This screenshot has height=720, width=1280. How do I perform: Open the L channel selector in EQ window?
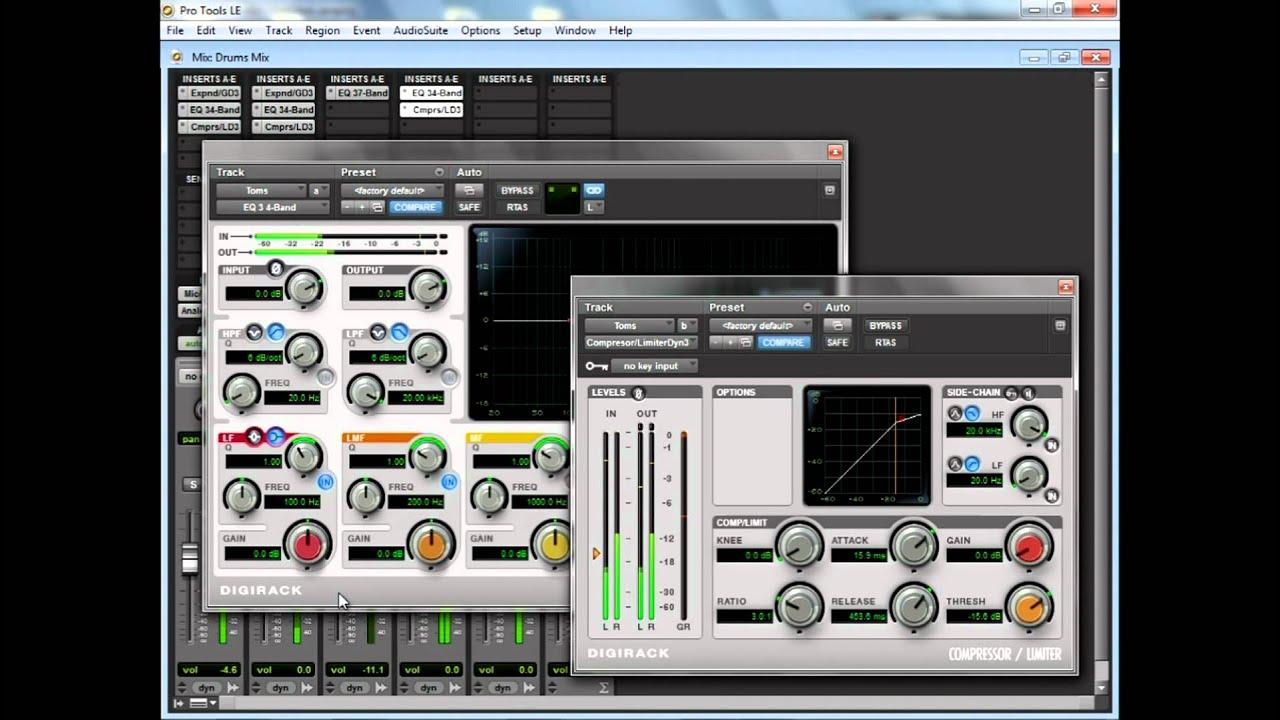tap(594, 207)
